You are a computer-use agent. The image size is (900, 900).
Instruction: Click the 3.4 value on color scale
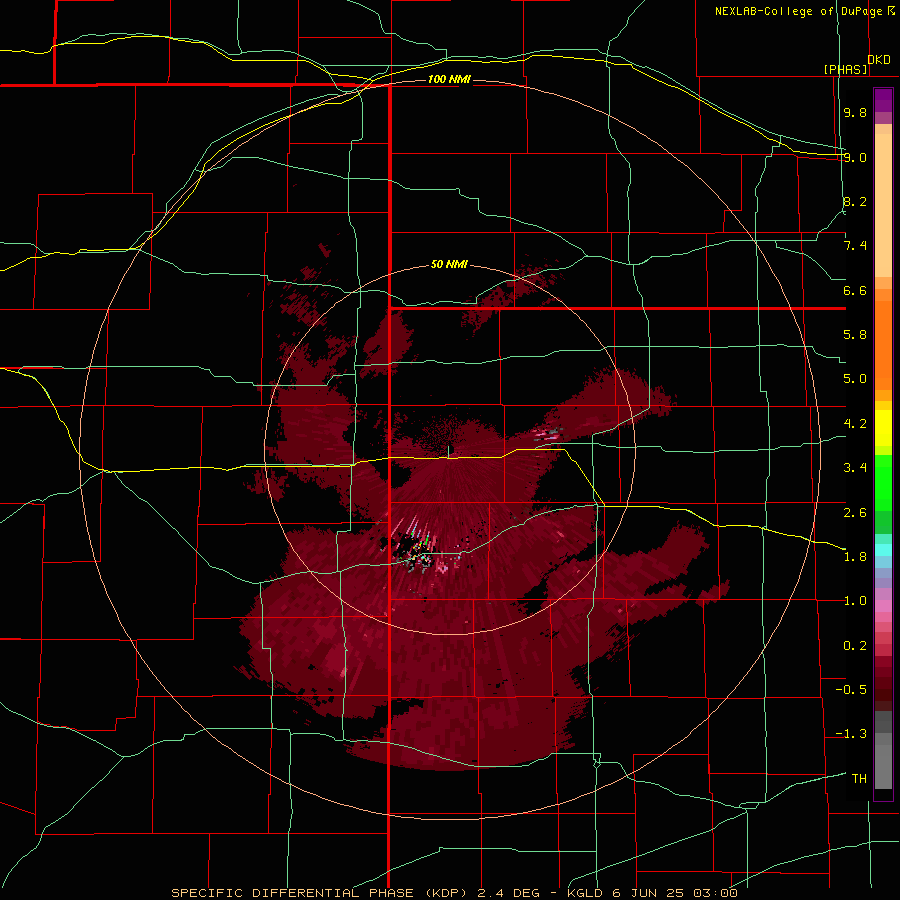855,468
